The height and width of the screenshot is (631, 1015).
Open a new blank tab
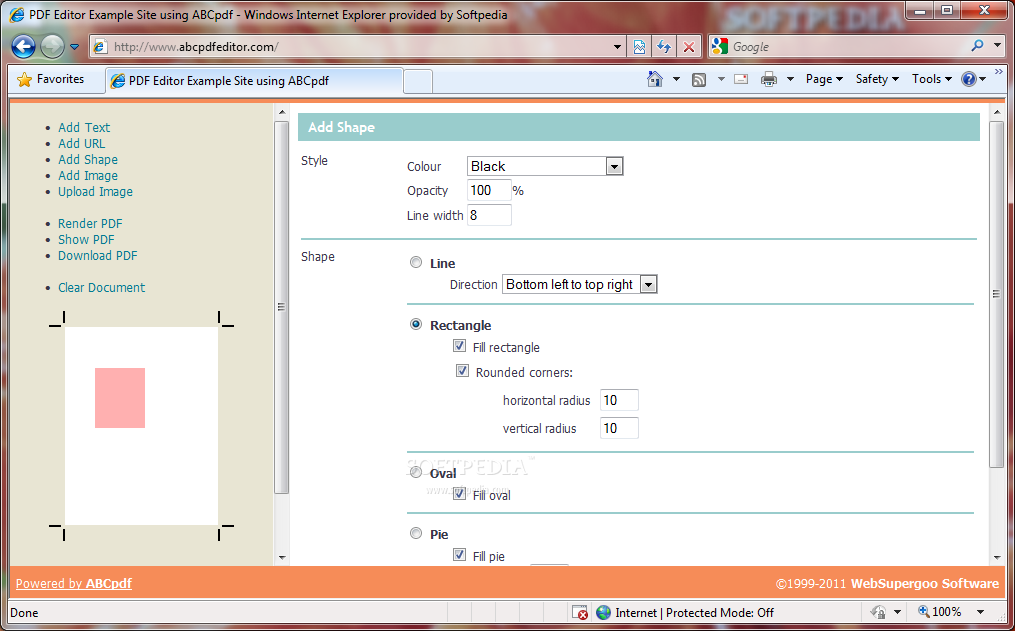point(418,82)
